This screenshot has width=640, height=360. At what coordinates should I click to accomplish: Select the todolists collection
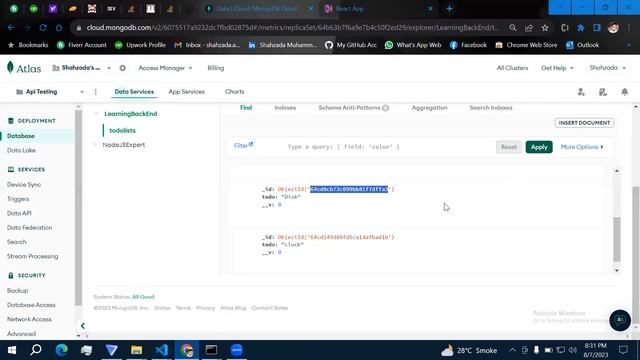tap(122, 131)
